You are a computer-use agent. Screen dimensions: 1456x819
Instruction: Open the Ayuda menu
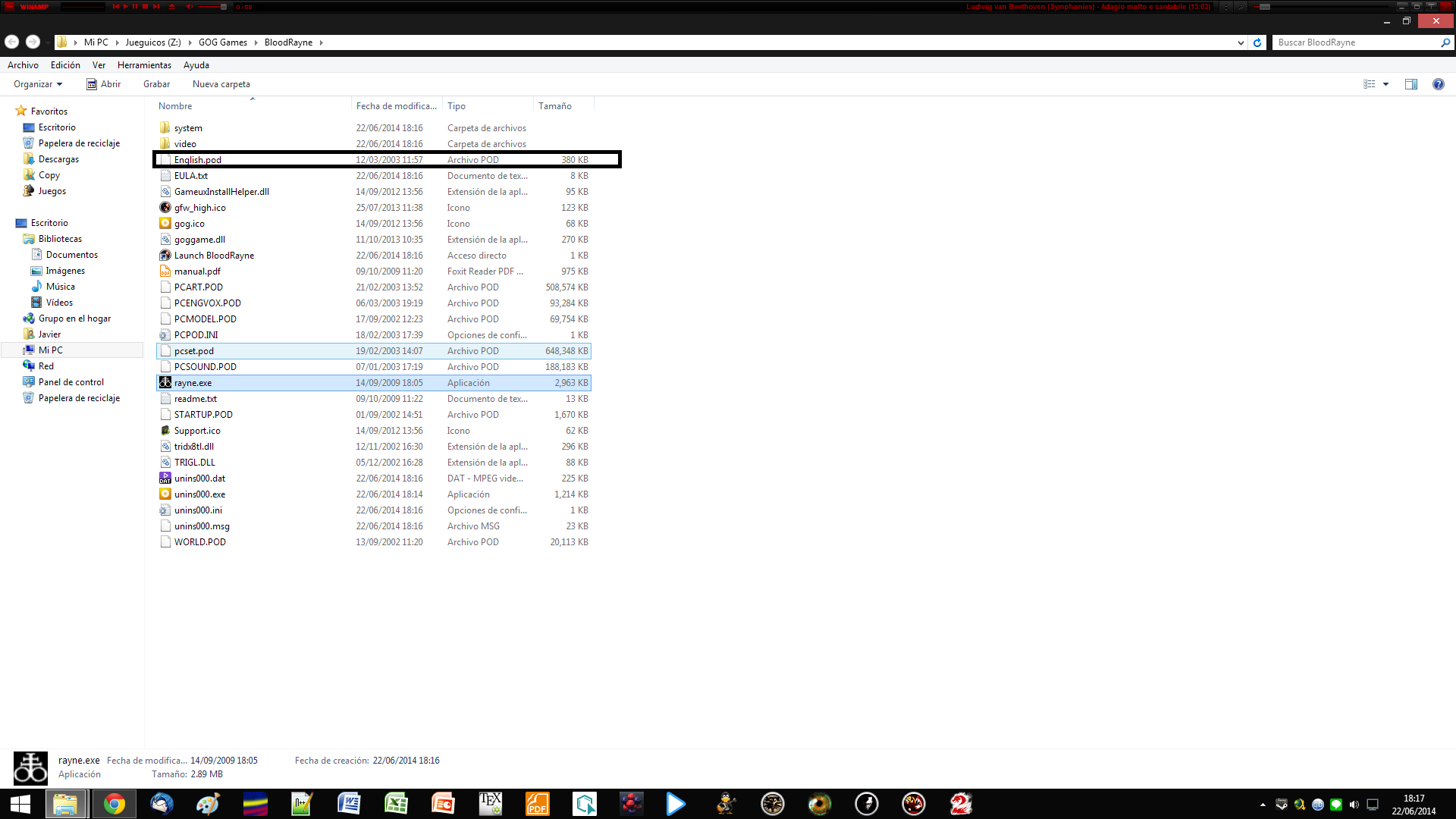(x=196, y=65)
